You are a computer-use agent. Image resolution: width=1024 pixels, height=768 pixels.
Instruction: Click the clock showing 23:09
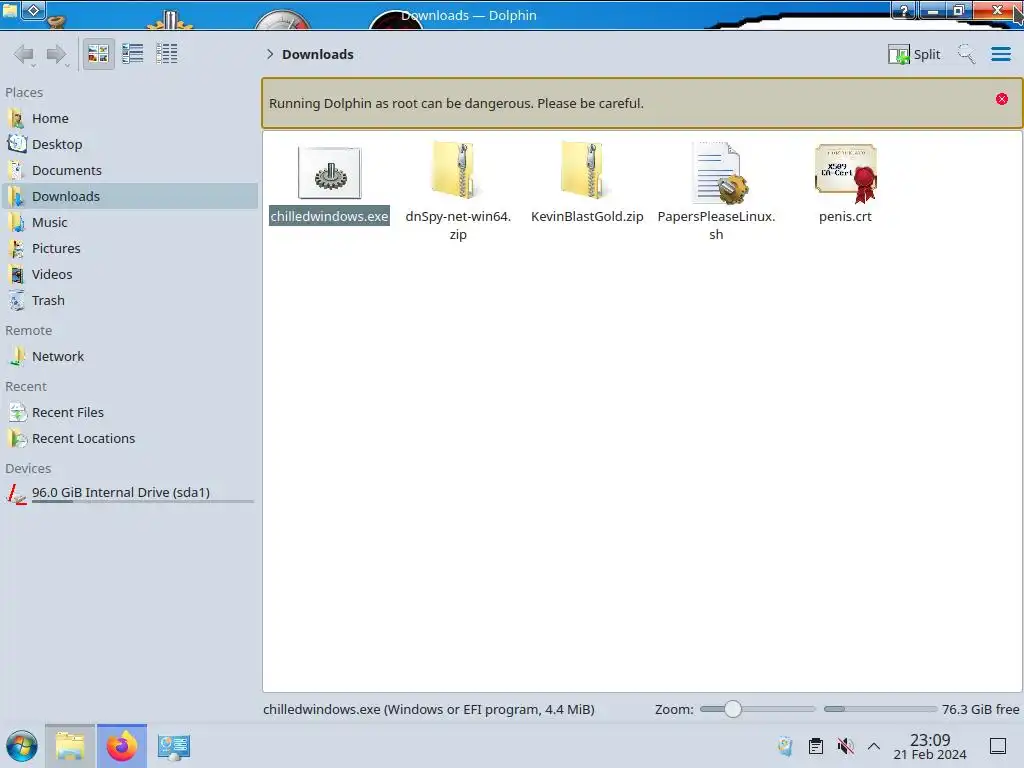pyautogui.click(x=930, y=746)
